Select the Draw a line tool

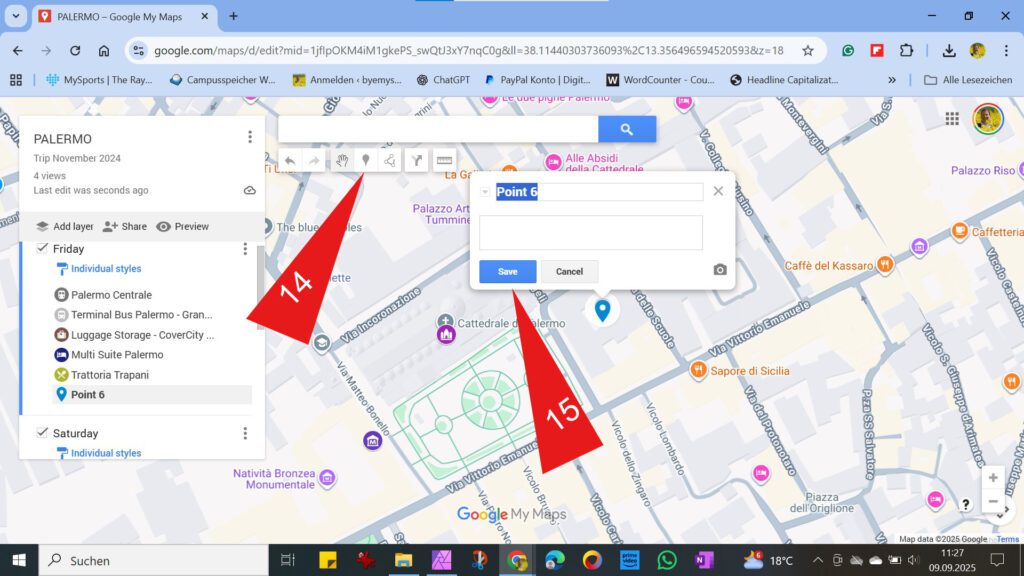pyautogui.click(x=390, y=160)
